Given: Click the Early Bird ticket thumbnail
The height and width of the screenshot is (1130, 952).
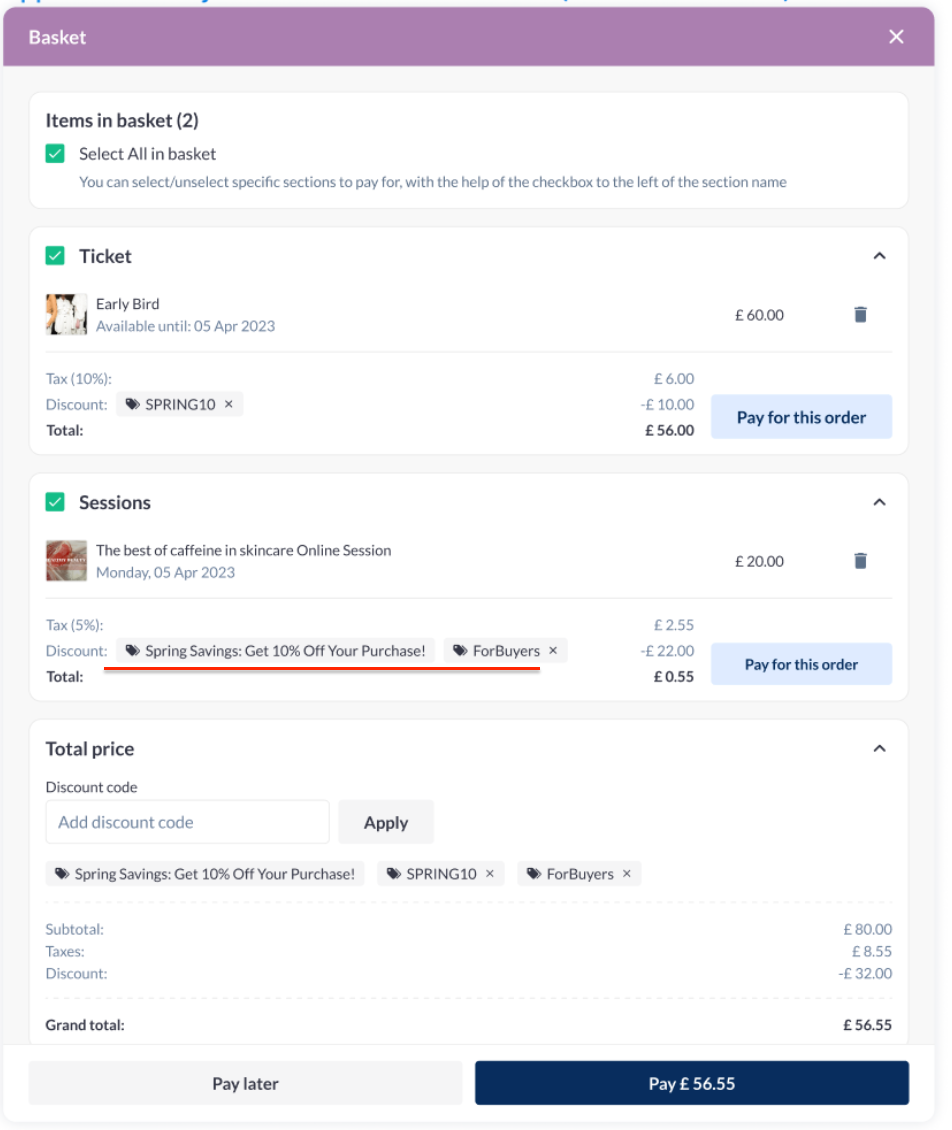Looking at the screenshot, I should tap(66, 314).
